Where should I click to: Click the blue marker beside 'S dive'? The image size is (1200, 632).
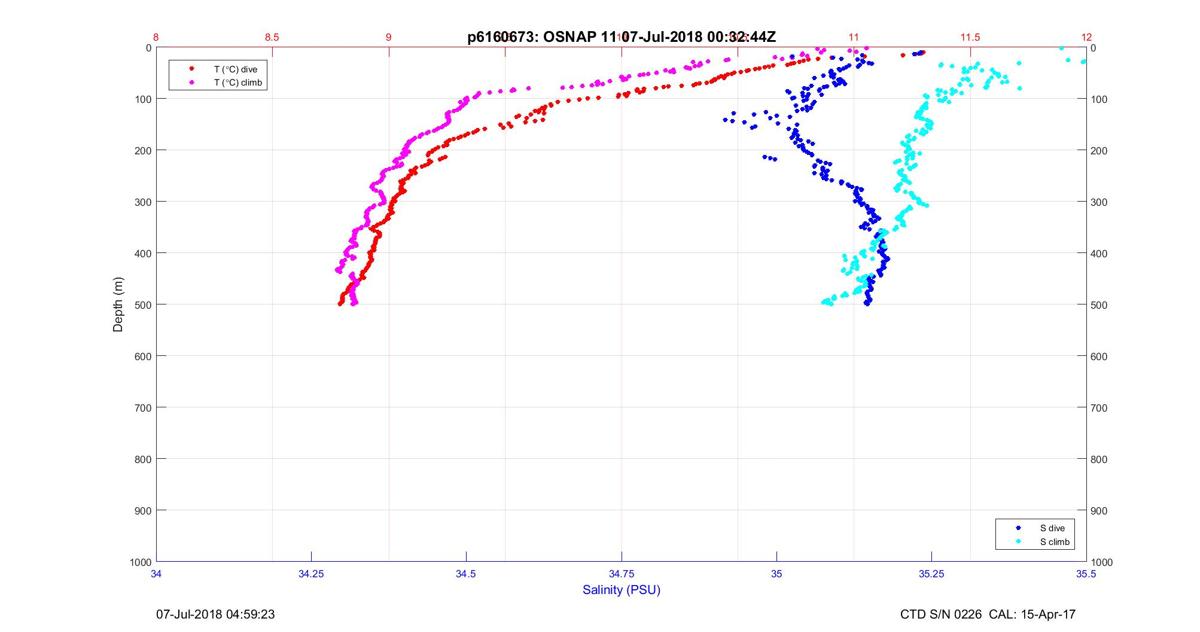tap(1017, 527)
